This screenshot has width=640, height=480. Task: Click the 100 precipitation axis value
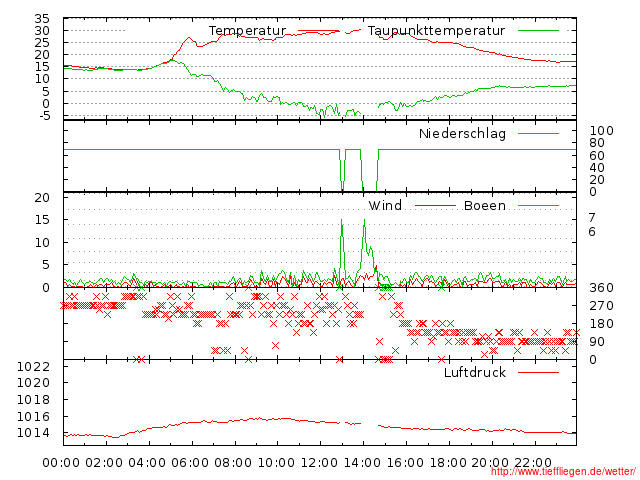click(x=601, y=131)
